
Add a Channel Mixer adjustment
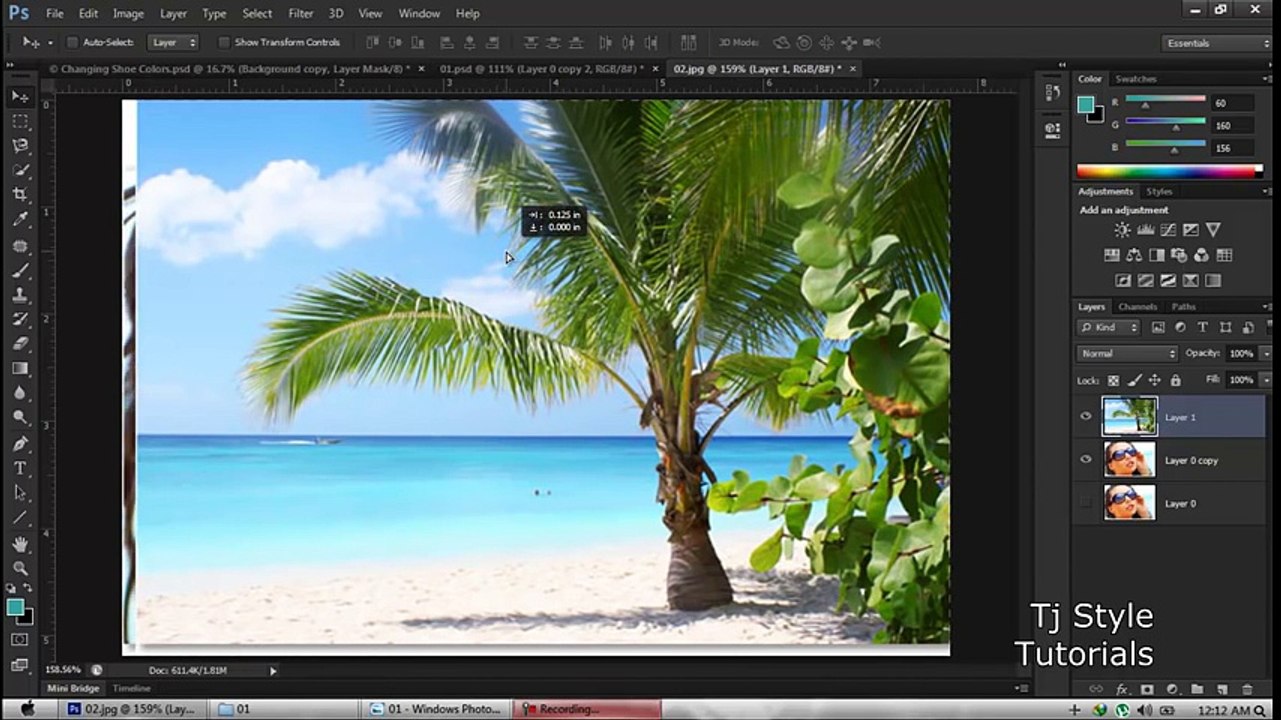pos(1202,255)
